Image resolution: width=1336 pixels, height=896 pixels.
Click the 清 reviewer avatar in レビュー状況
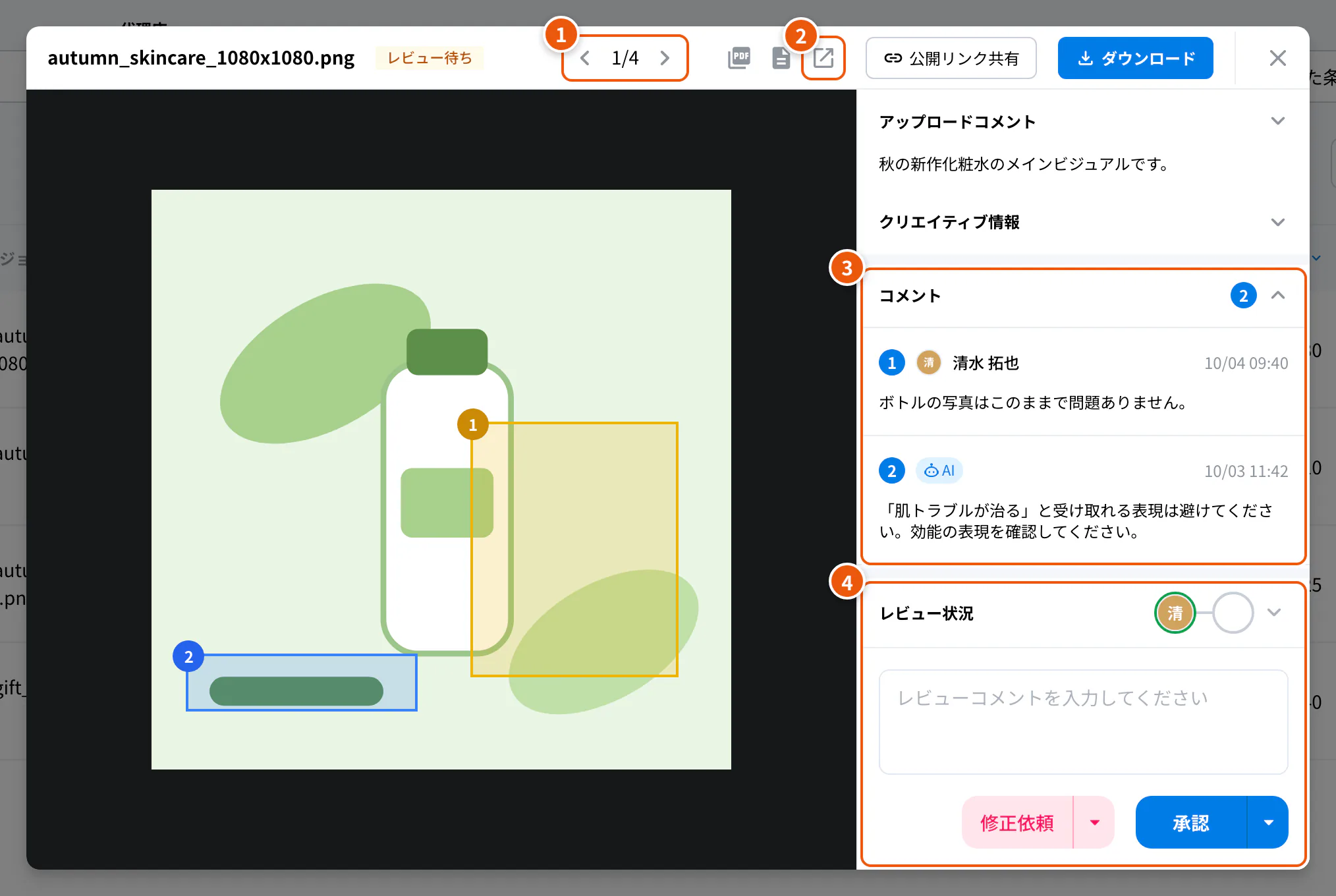(1175, 613)
